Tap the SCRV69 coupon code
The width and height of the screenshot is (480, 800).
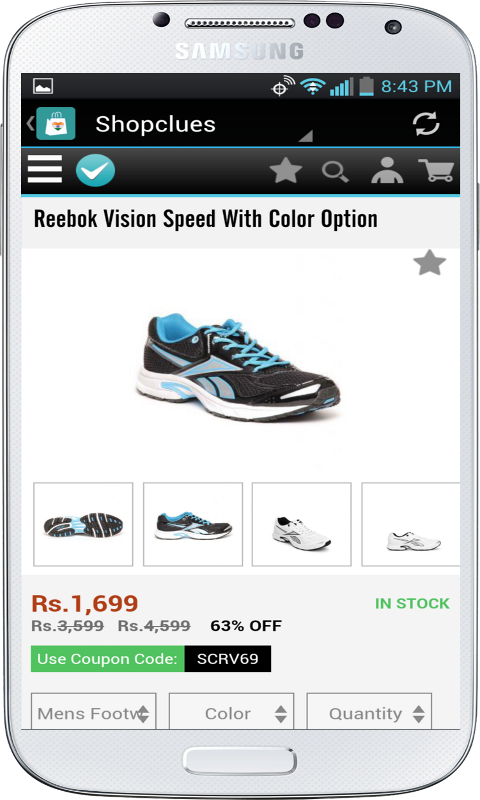228,659
